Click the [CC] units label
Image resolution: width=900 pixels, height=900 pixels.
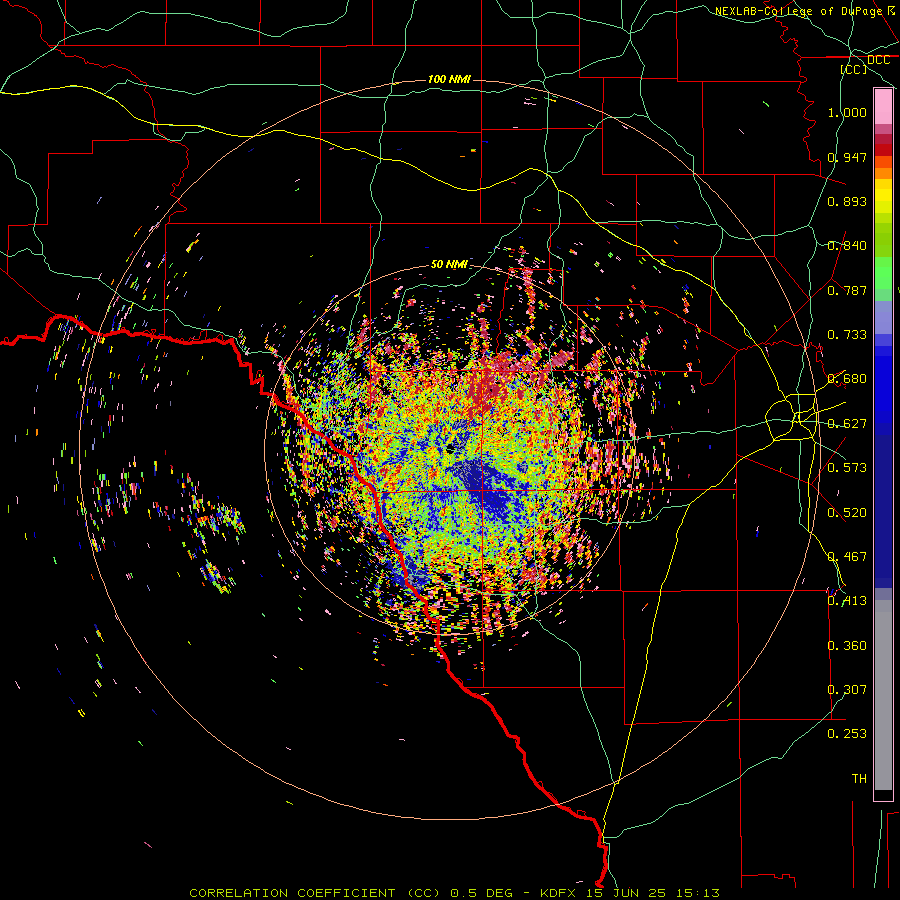tap(854, 69)
